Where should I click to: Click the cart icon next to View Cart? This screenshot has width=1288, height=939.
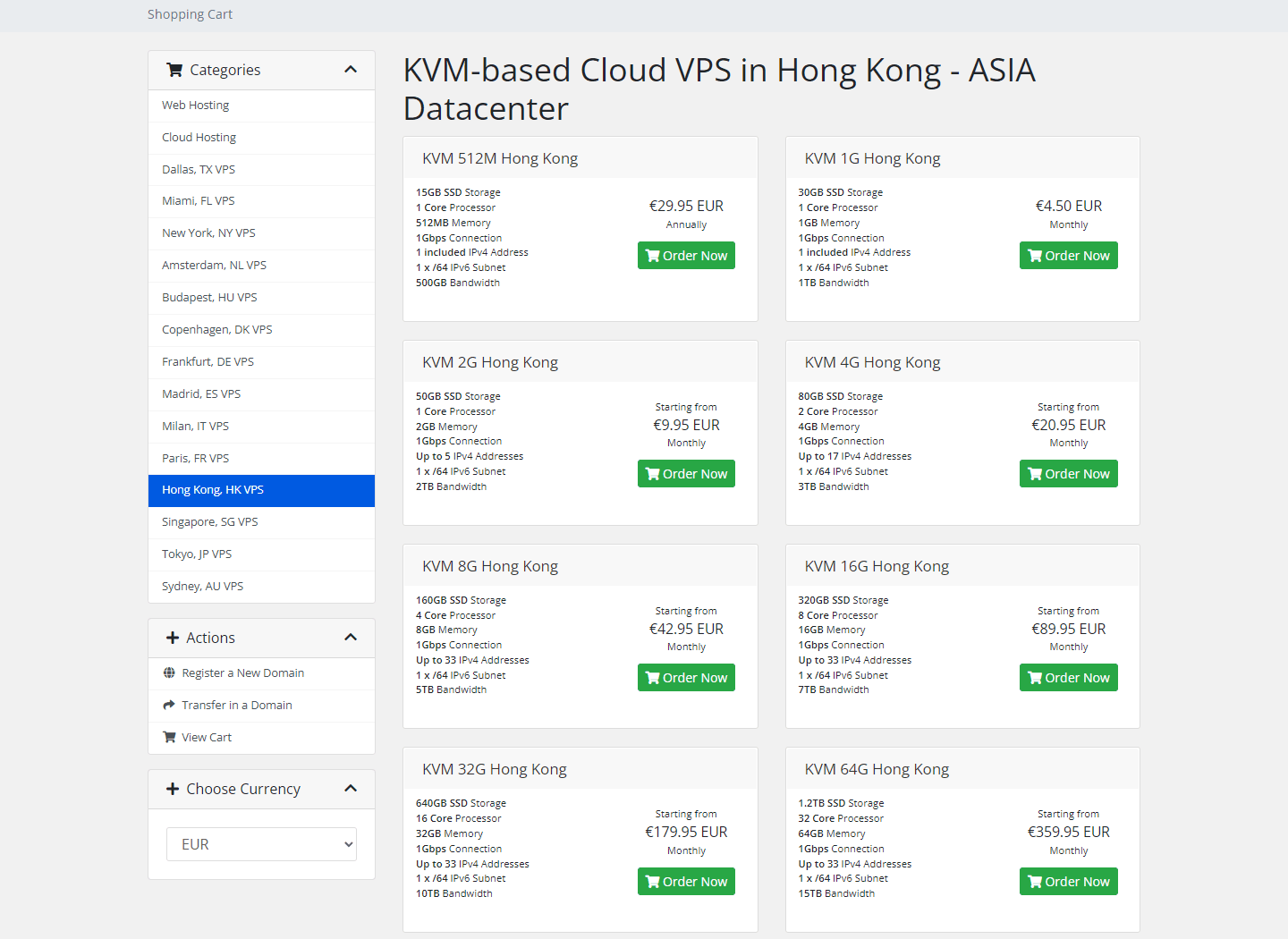pos(169,738)
